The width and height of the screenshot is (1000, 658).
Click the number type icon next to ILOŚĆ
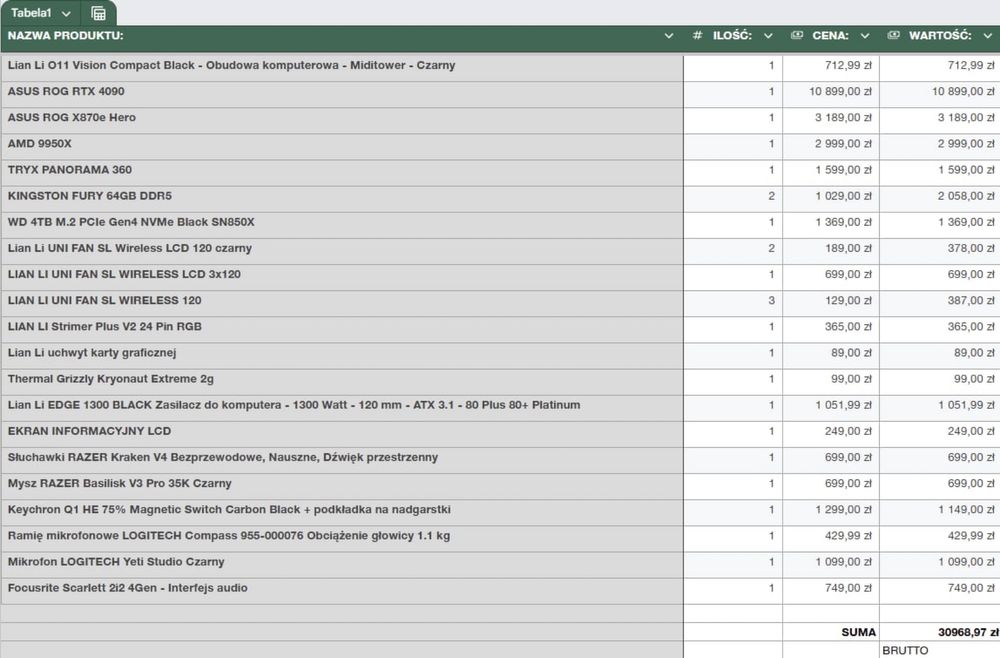(x=697, y=36)
